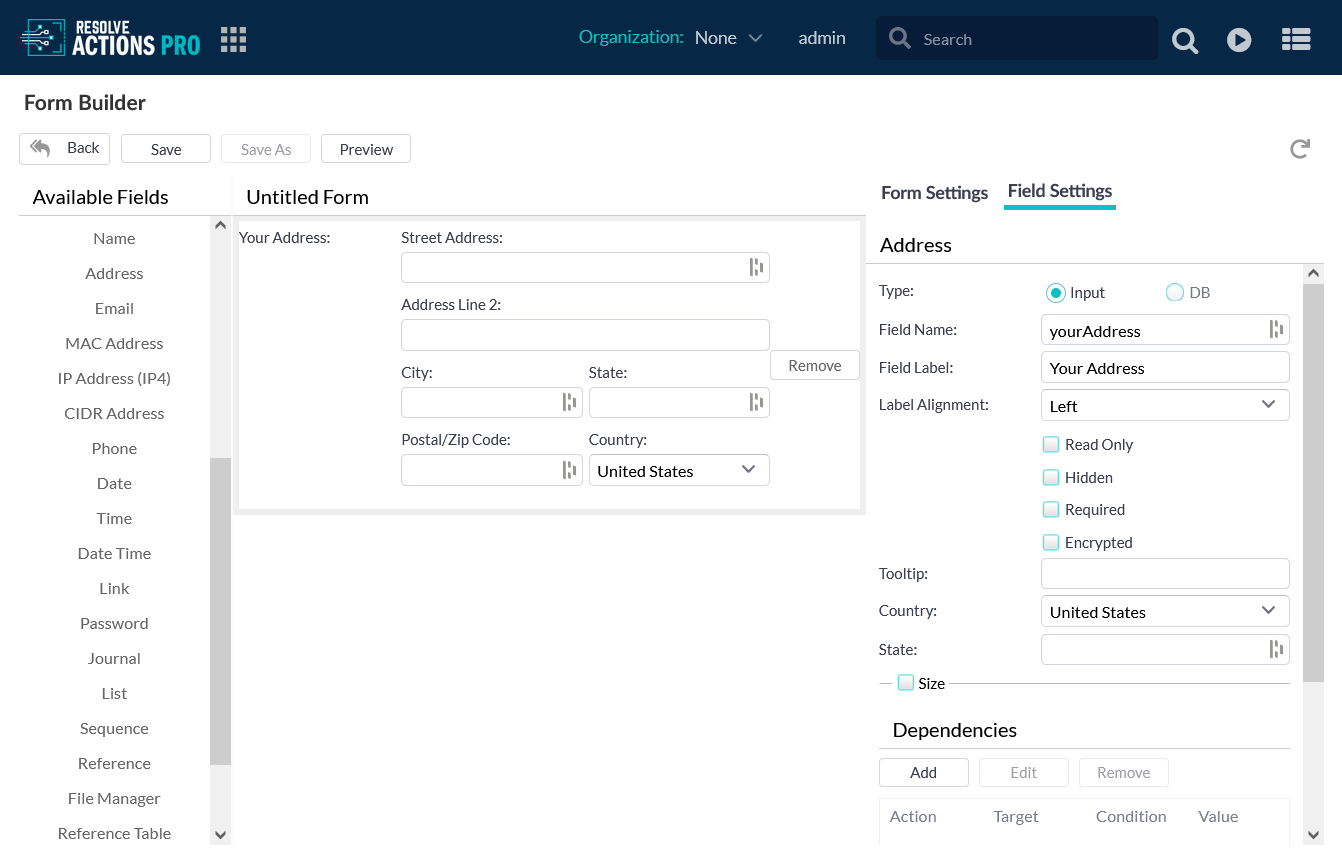Screen dimensions: 1342x863
Task: Click variable picker icon in Postal/Zip Code field
Action: (x=569, y=470)
